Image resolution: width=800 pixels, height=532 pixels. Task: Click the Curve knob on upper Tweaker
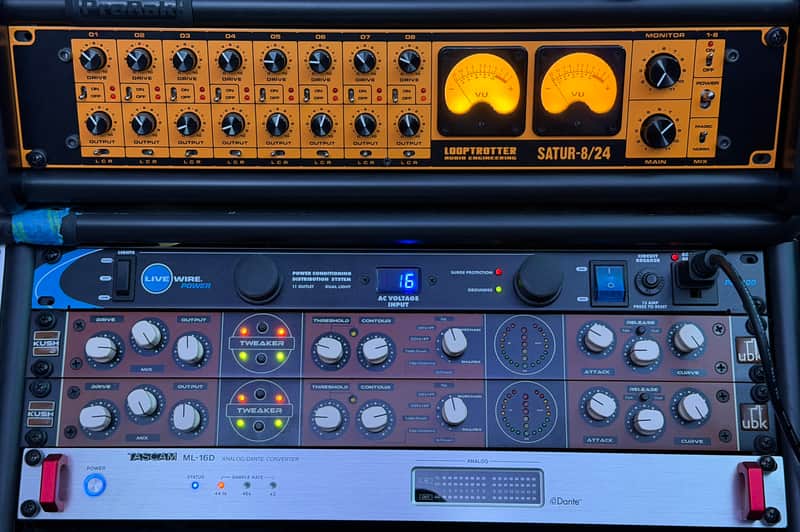[x=688, y=338]
